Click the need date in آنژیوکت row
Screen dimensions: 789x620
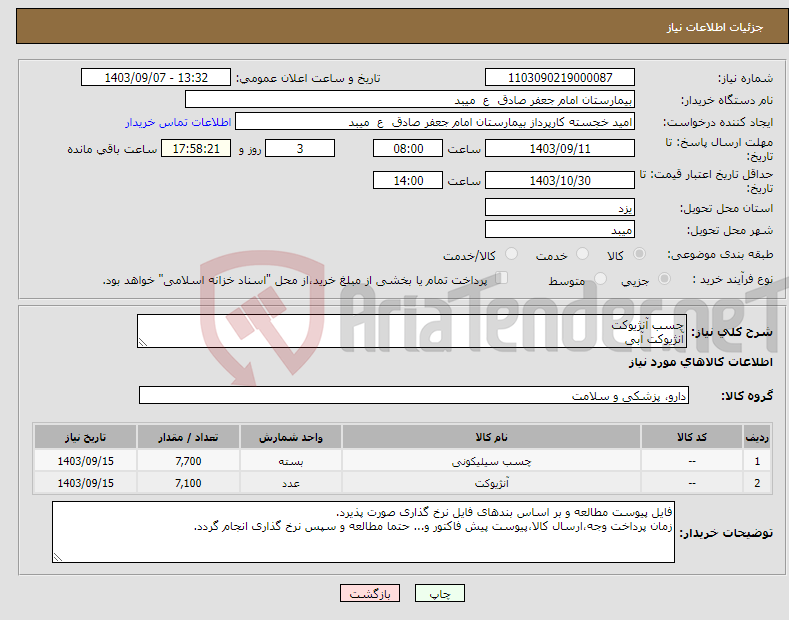pyautogui.click(x=86, y=483)
